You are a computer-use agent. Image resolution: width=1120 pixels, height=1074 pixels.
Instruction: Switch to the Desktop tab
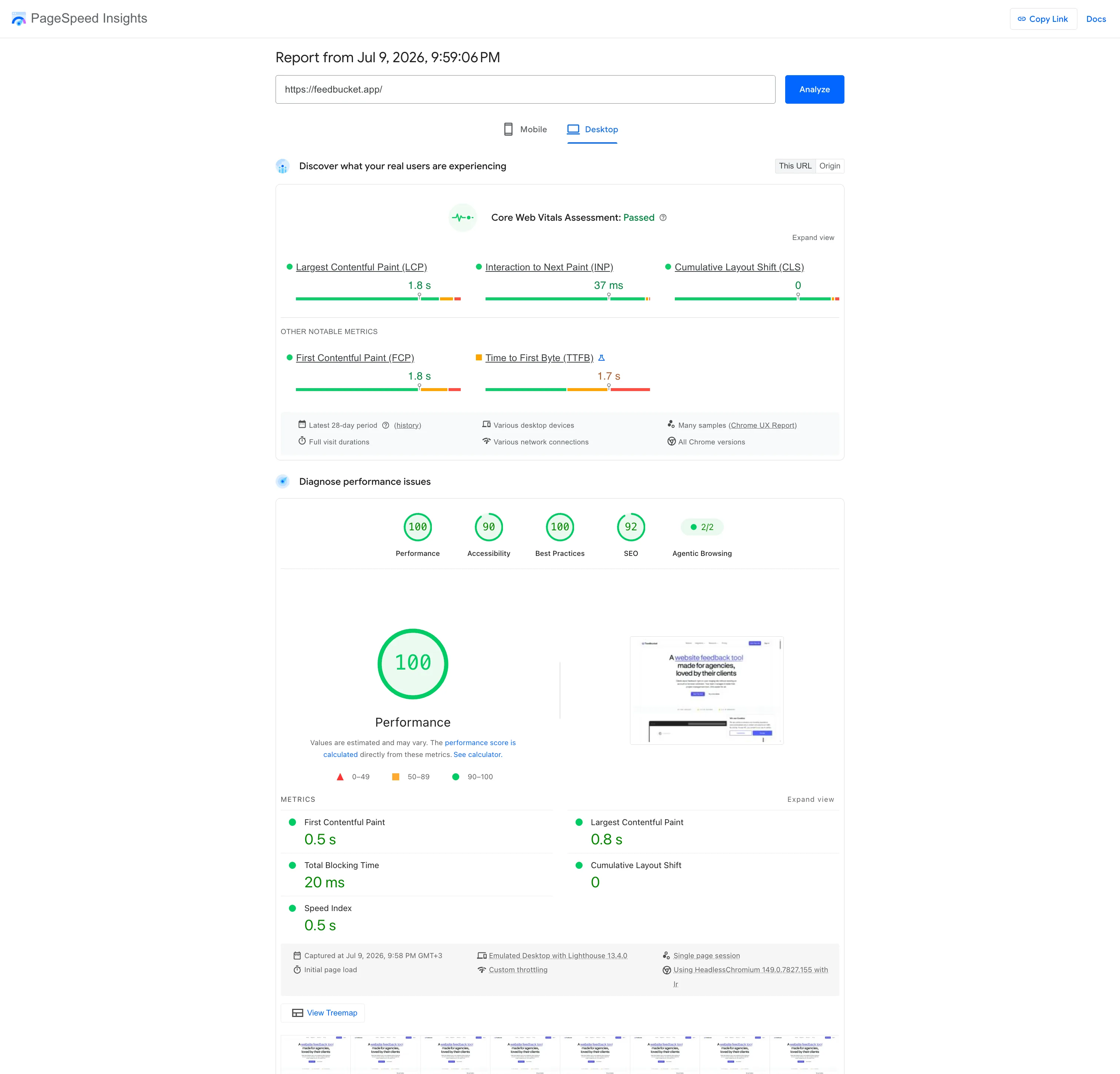(x=593, y=130)
